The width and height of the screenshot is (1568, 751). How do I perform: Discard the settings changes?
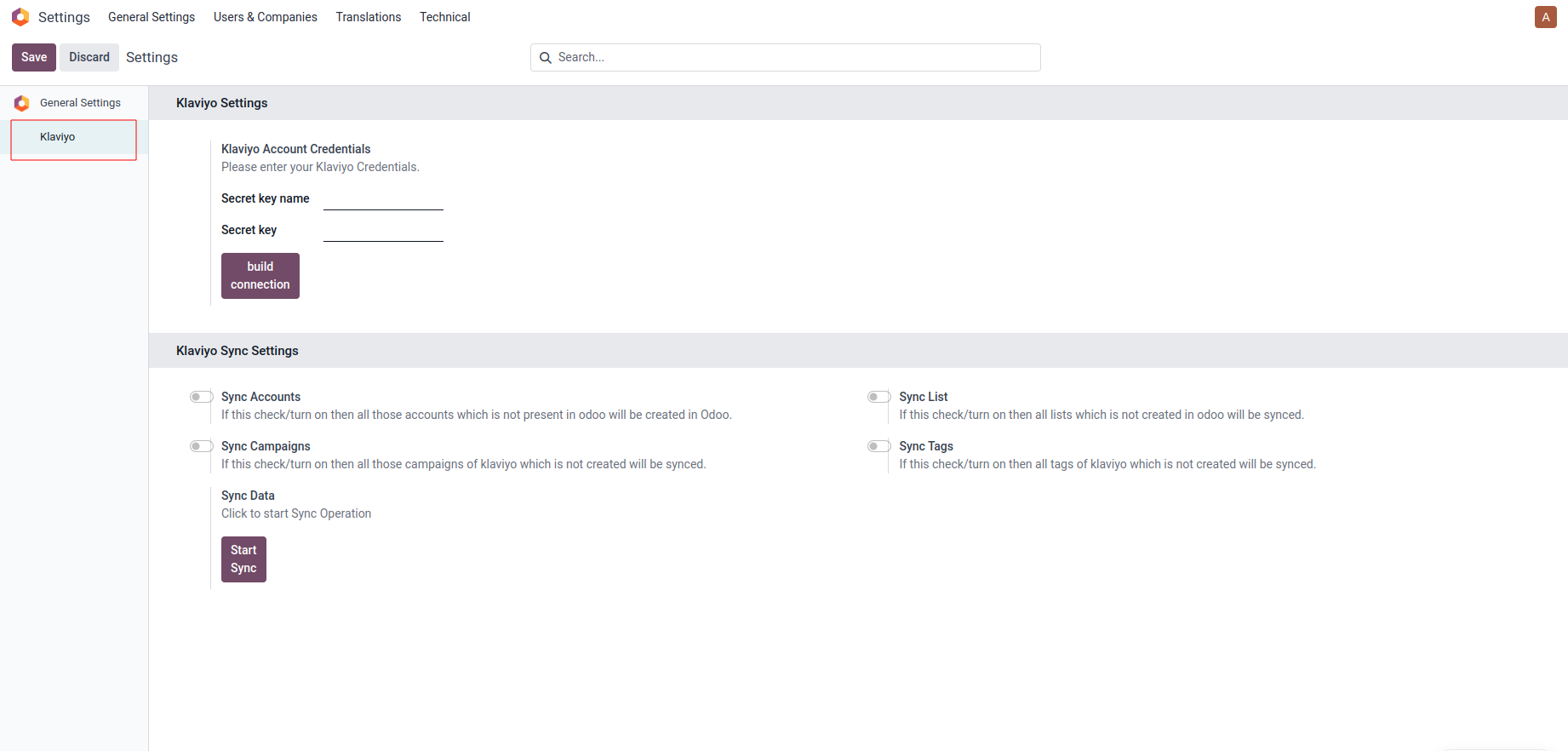89,57
